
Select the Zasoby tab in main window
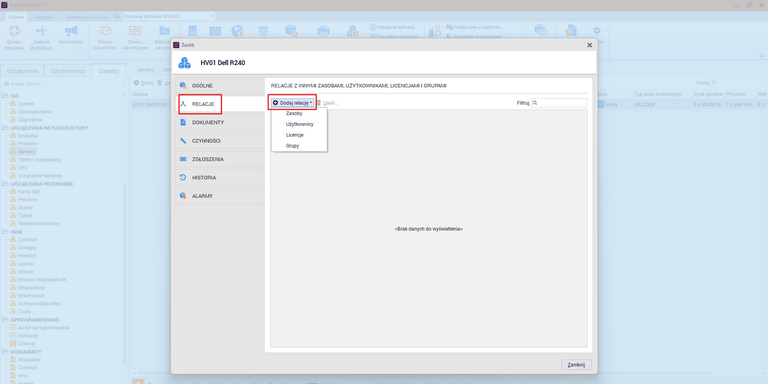pyautogui.click(x=109, y=71)
